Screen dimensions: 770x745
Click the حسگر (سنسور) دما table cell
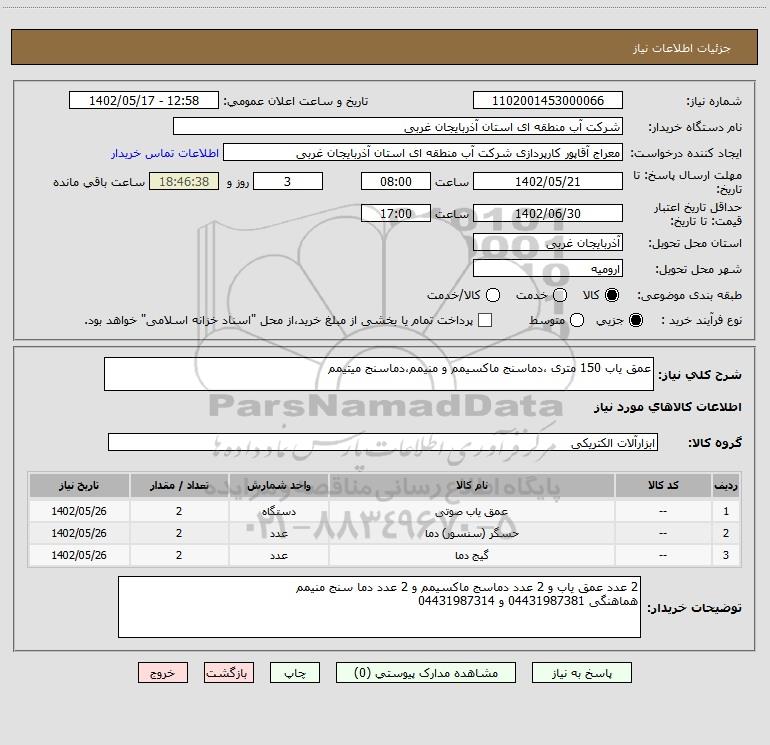click(471, 533)
